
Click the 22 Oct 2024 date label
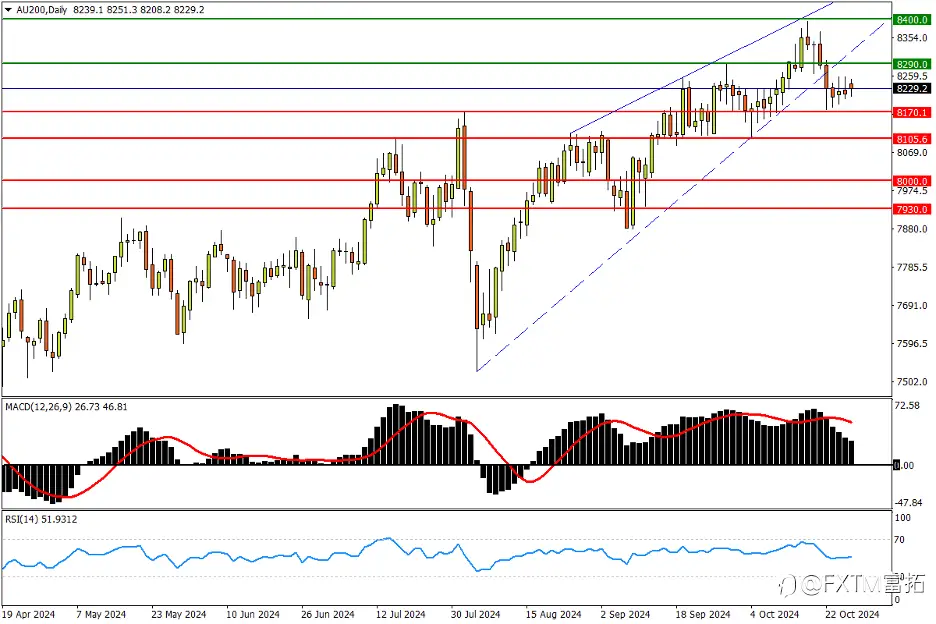(x=852, y=614)
